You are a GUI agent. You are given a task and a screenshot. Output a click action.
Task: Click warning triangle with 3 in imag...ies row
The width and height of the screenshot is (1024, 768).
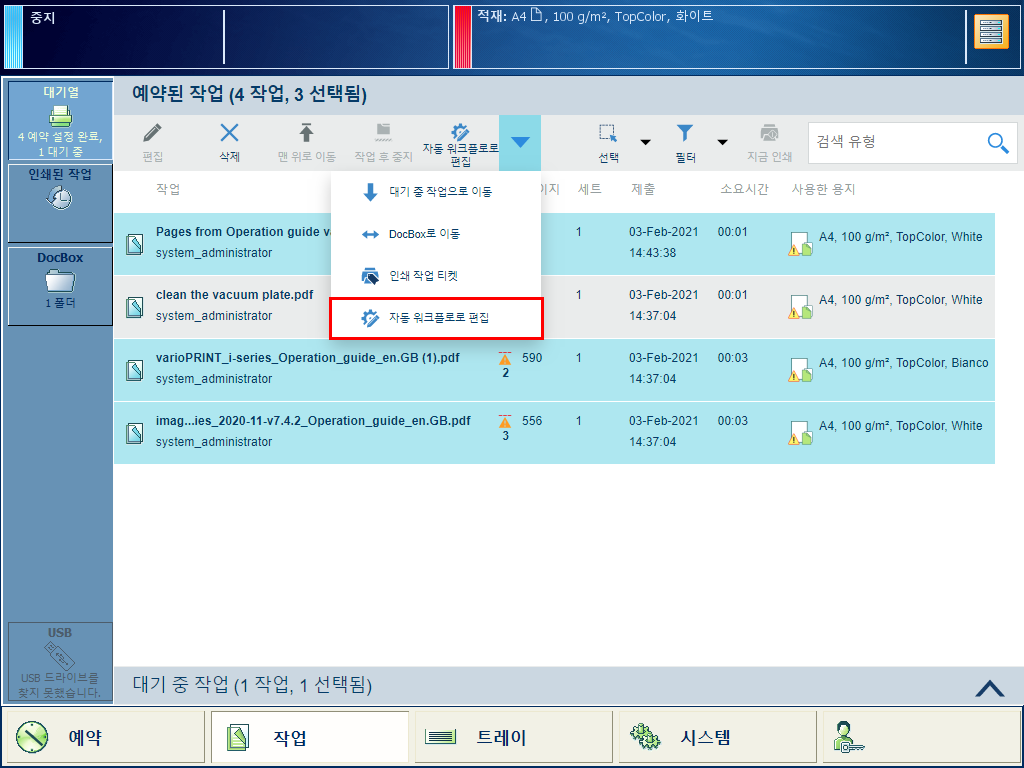coord(505,422)
